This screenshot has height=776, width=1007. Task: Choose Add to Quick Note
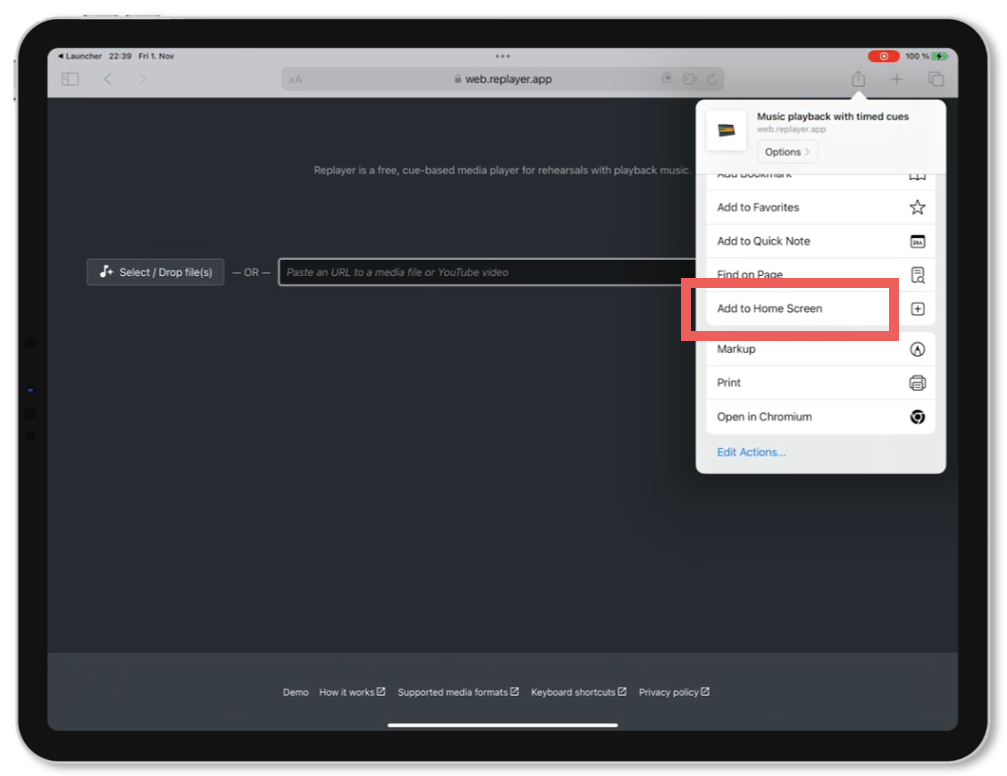click(x=820, y=241)
